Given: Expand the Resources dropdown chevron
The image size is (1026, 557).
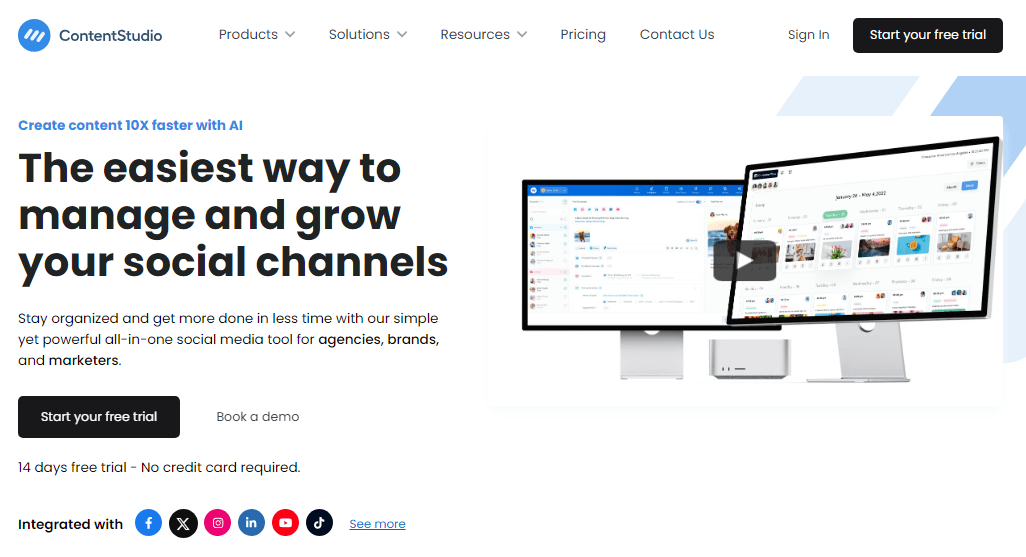Looking at the screenshot, I should pos(522,35).
